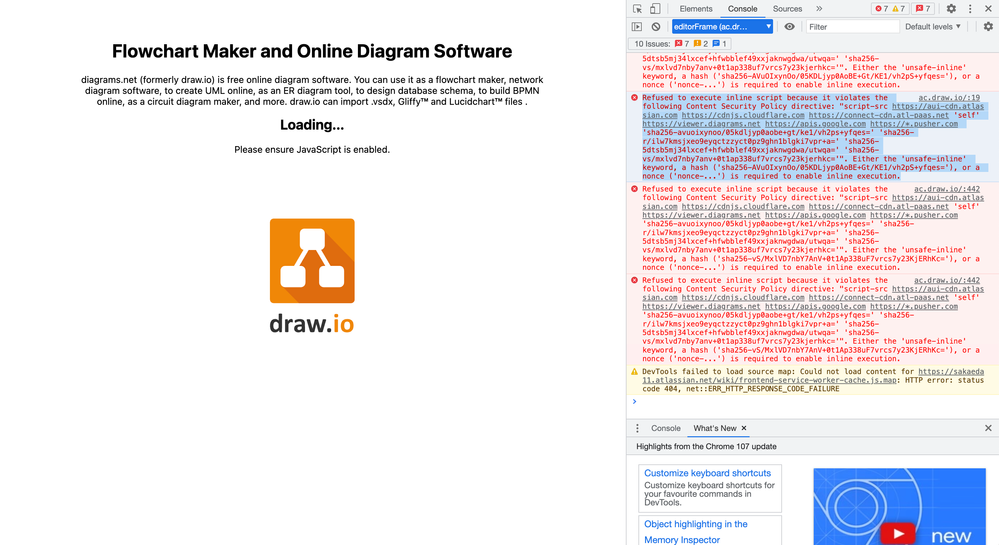Click the draw.io logo image
This screenshot has height=545, width=999.
pyautogui.click(x=312, y=261)
